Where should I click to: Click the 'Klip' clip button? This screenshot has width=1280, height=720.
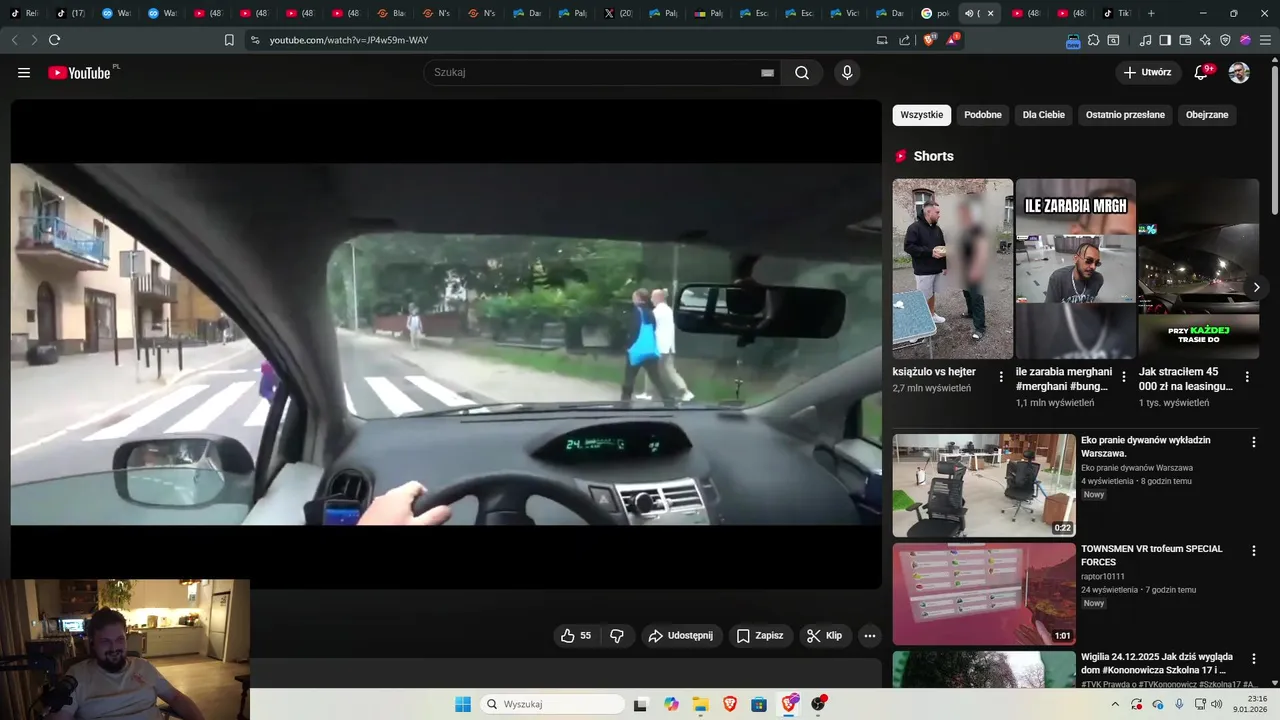[x=825, y=635]
